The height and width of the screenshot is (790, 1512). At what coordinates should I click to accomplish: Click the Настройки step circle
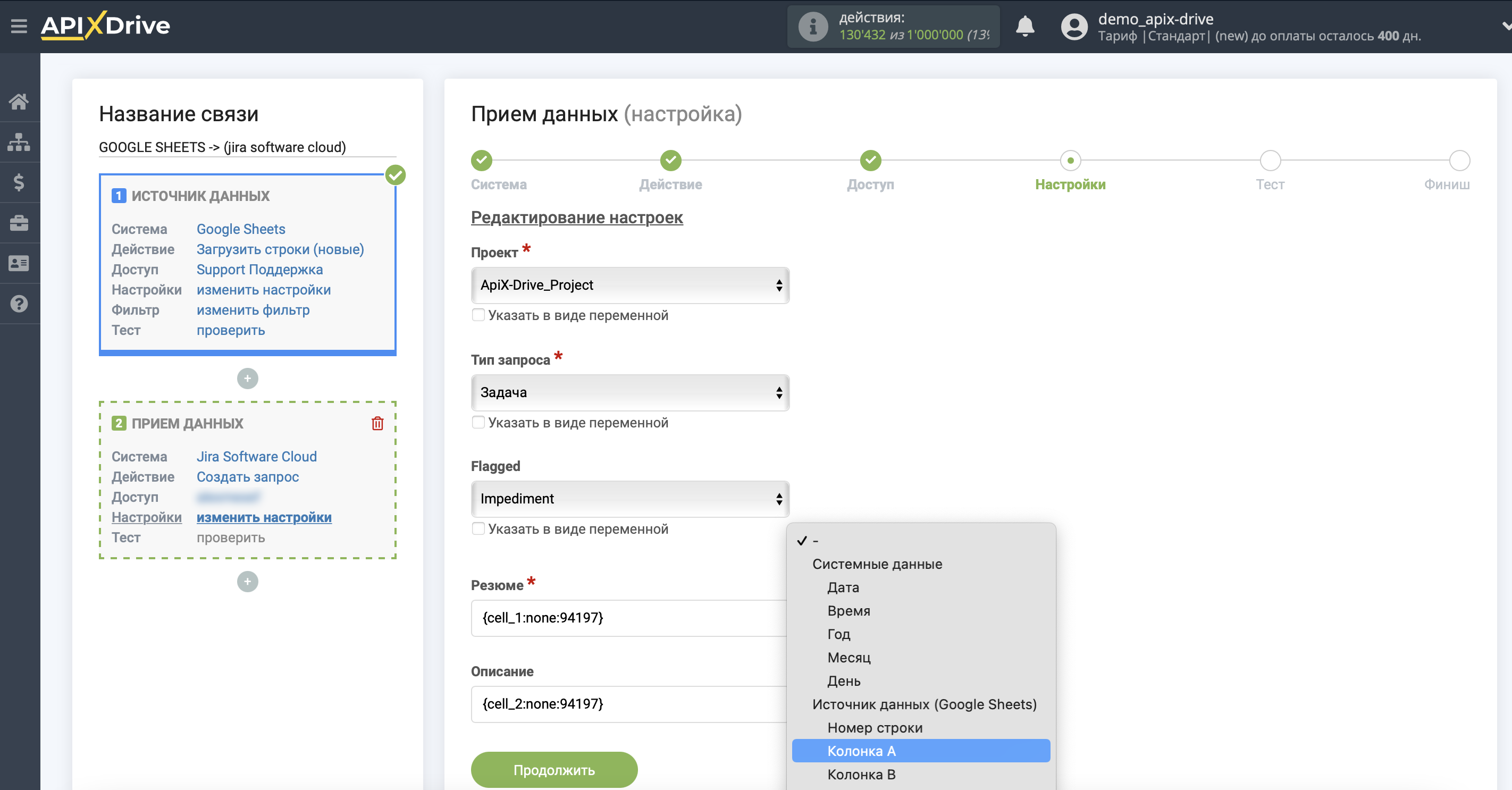(1070, 160)
